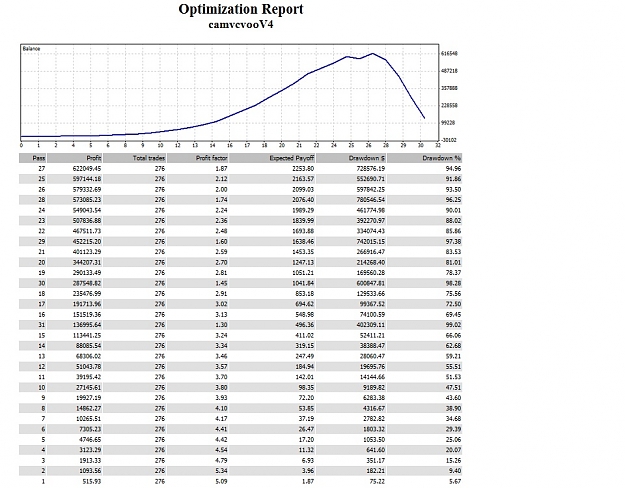Click drawdown amount 9189.82
The image size is (625, 488).
(375, 388)
